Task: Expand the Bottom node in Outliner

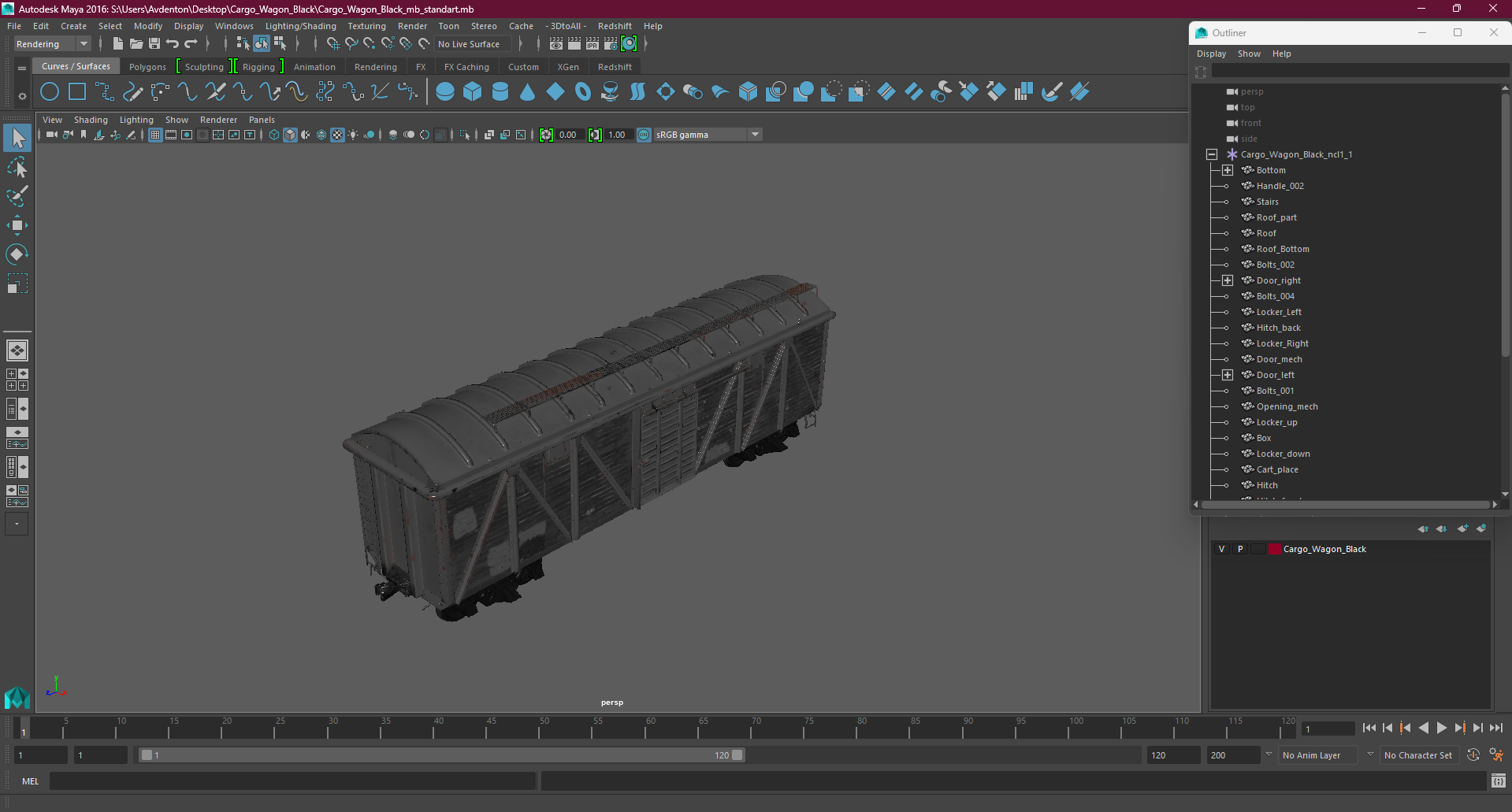Action: coord(1228,170)
